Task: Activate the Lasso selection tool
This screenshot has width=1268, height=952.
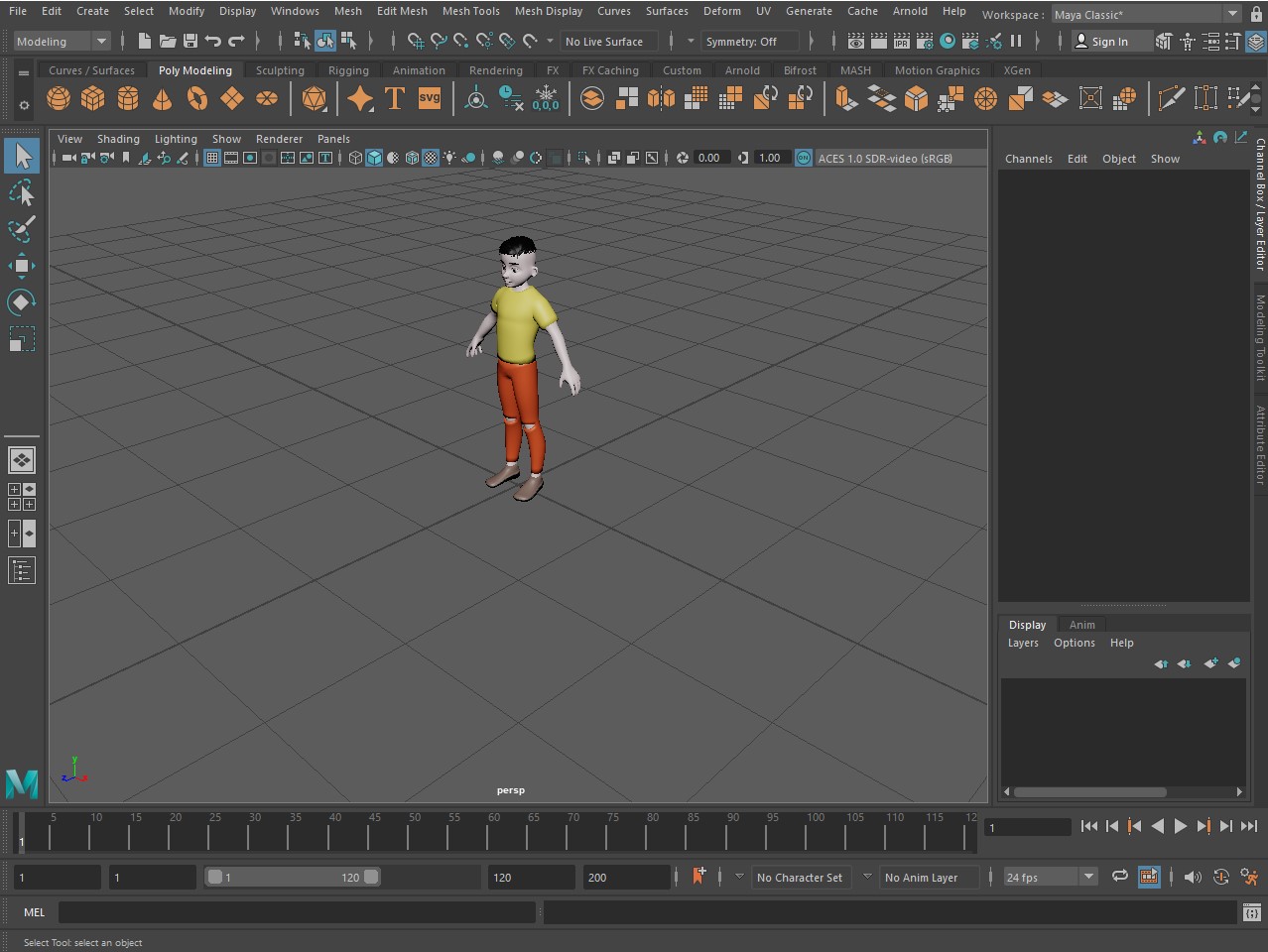Action: 21,193
